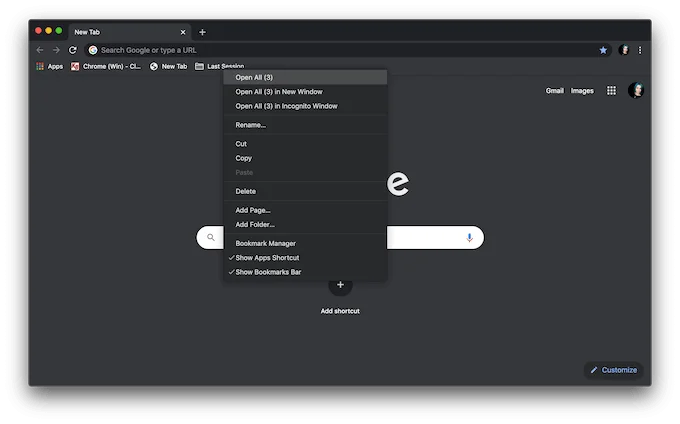
Task: Click the Customize button
Action: [613, 370]
